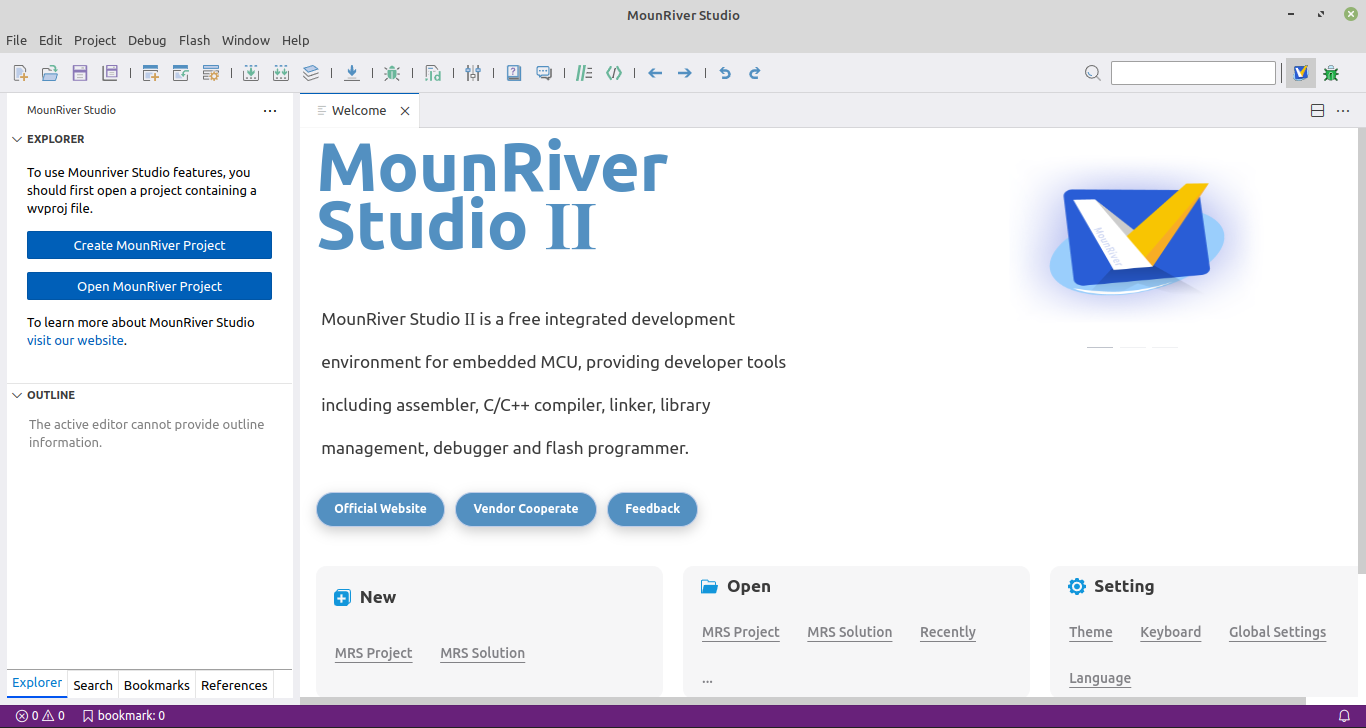Follow the 'visit our website' link
The image size is (1366, 728).
[x=75, y=341]
